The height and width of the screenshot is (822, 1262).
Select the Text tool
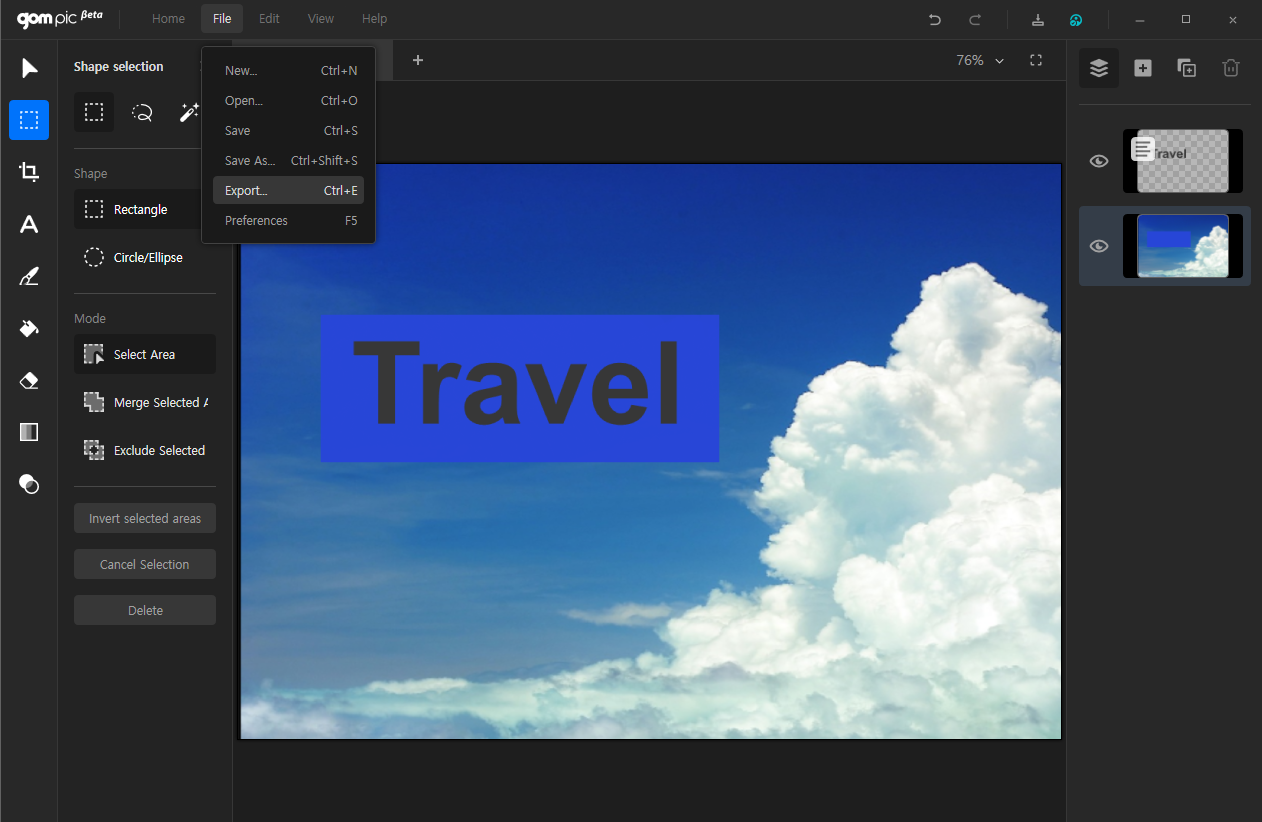coord(29,224)
